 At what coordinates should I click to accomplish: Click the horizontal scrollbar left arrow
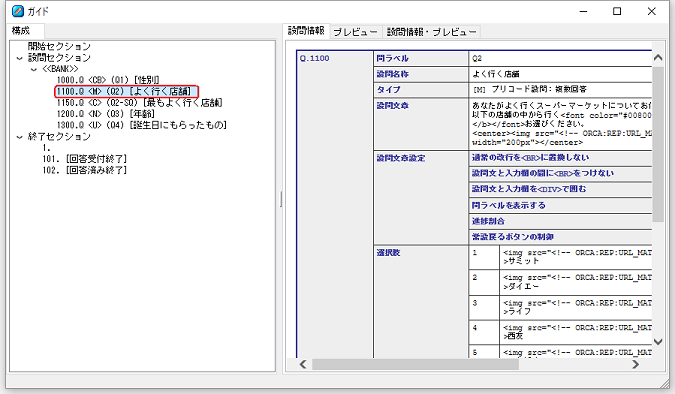(303, 365)
